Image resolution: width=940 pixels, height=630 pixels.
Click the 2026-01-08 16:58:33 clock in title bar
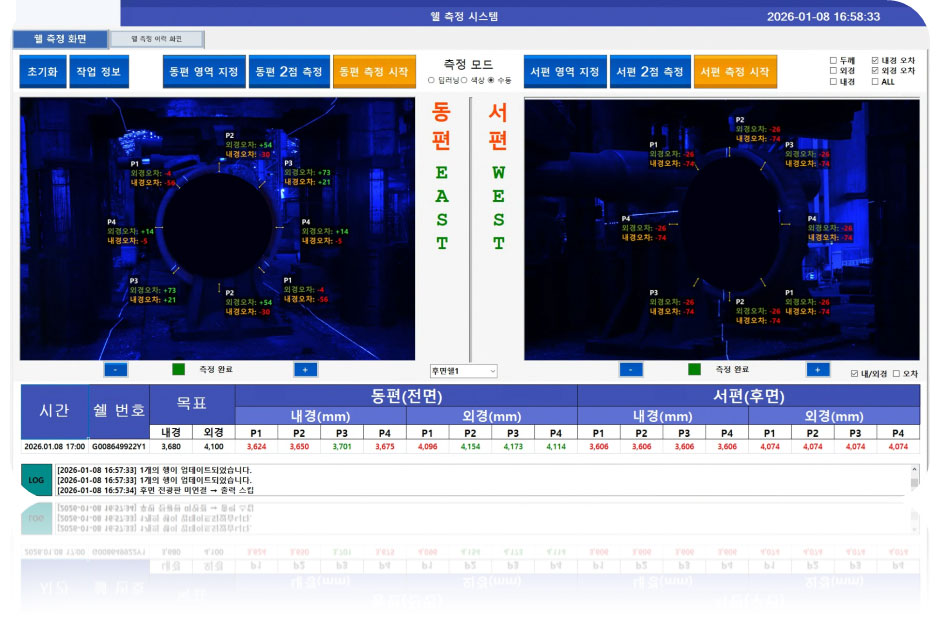[823, 17]
